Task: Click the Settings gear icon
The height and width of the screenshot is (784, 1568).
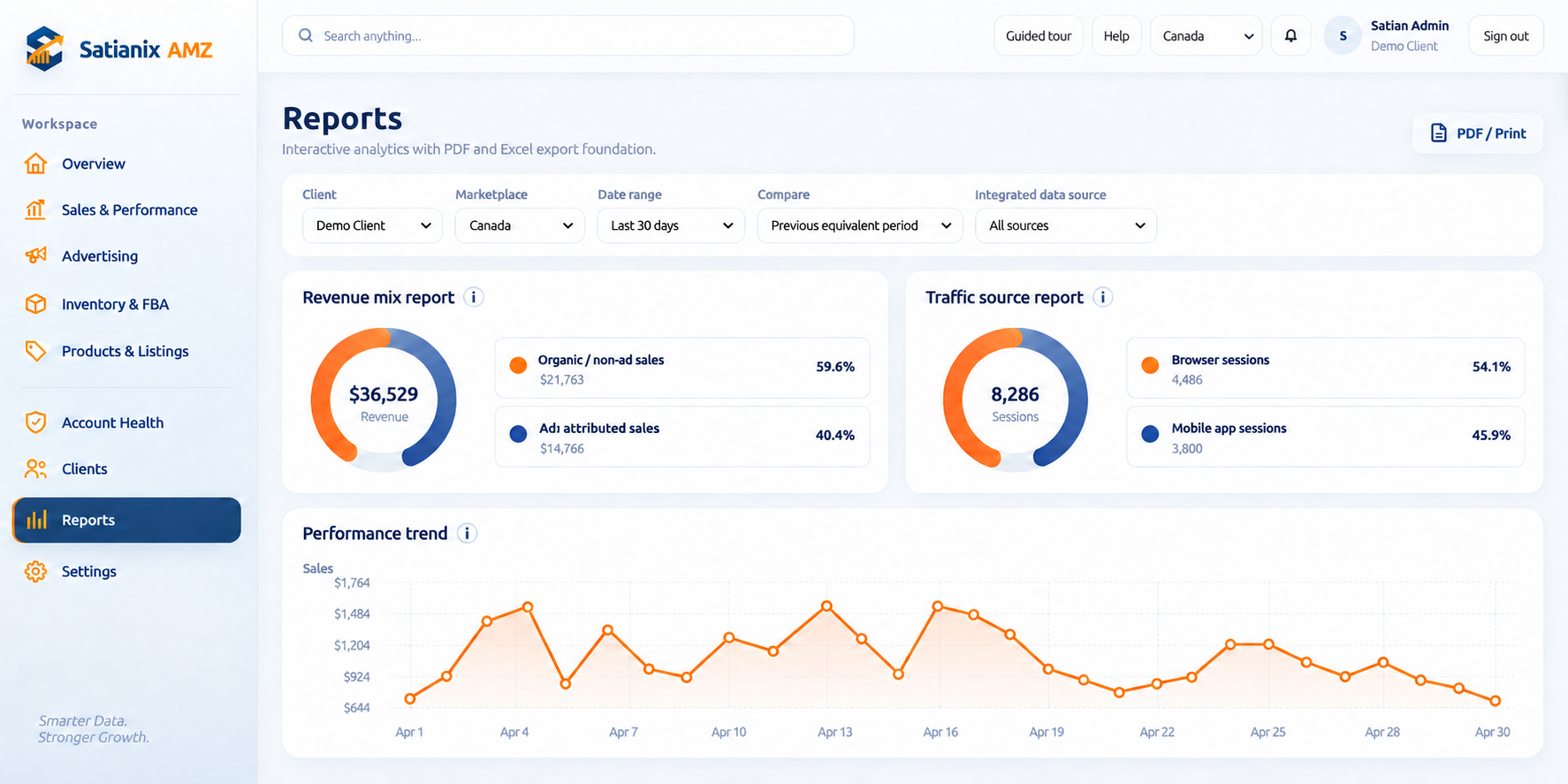Action: point(35,571)
